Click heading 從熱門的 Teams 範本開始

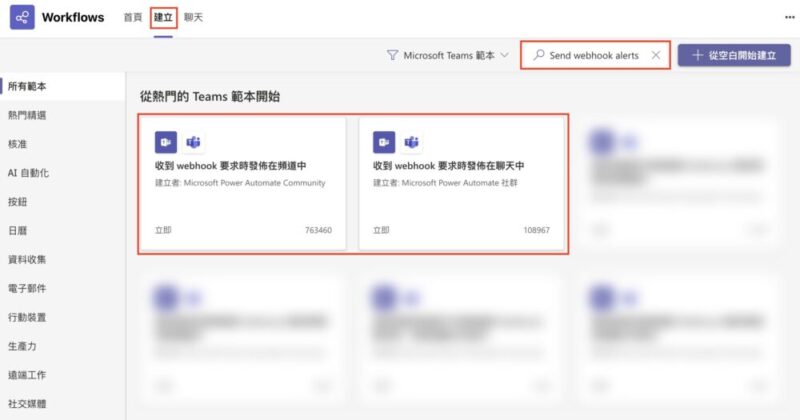(210, 96)
